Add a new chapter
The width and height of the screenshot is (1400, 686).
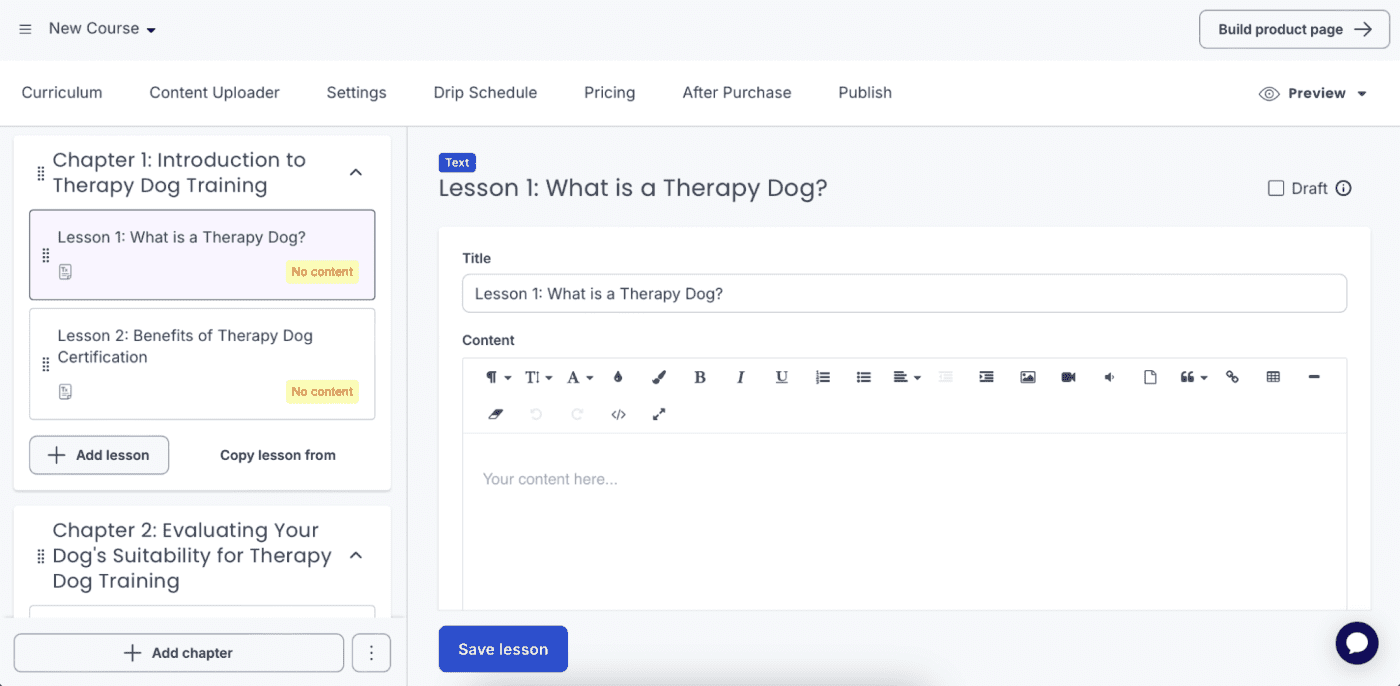pos(179,653)
